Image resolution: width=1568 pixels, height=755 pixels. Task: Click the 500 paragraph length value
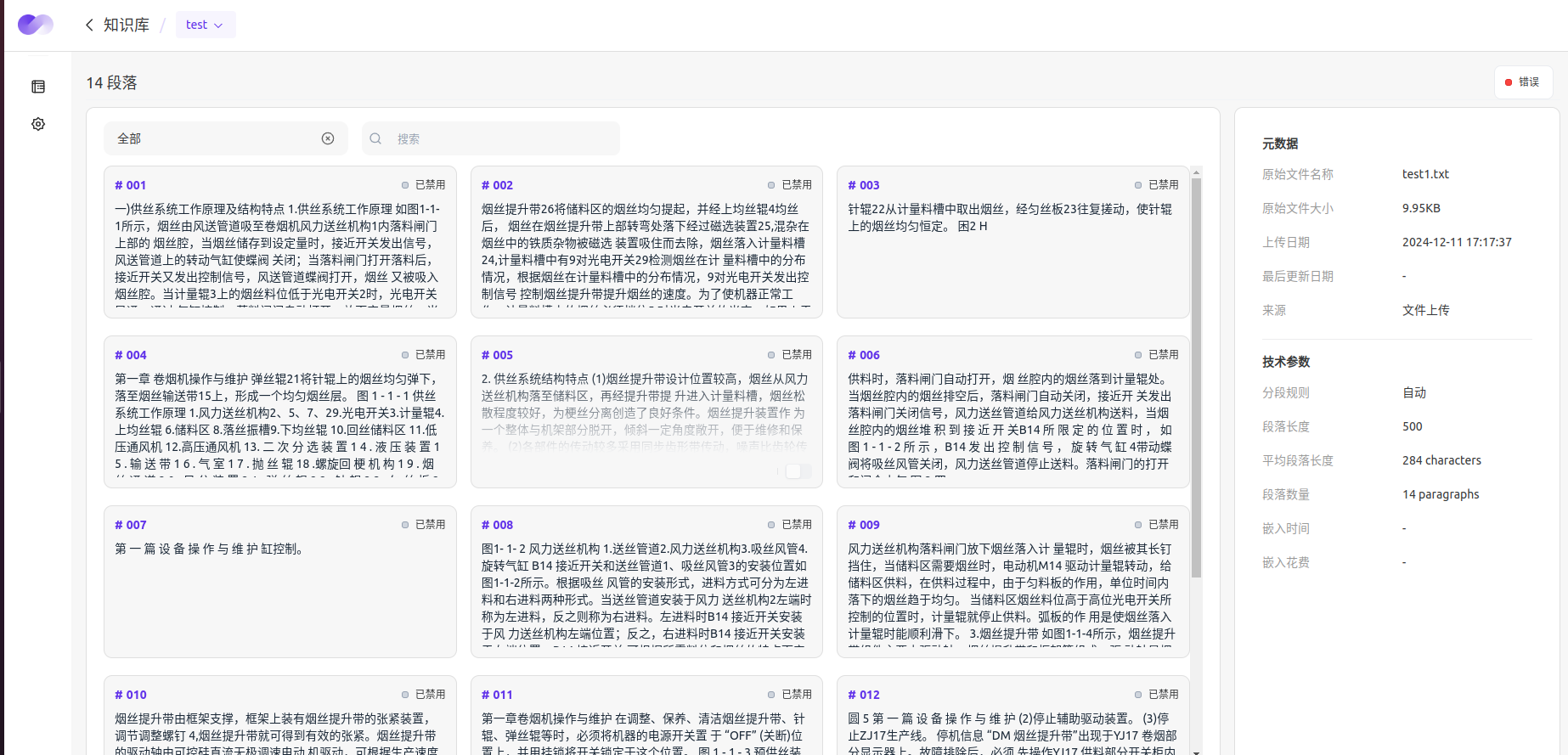pyautogui.click(x=1413, y=426)
